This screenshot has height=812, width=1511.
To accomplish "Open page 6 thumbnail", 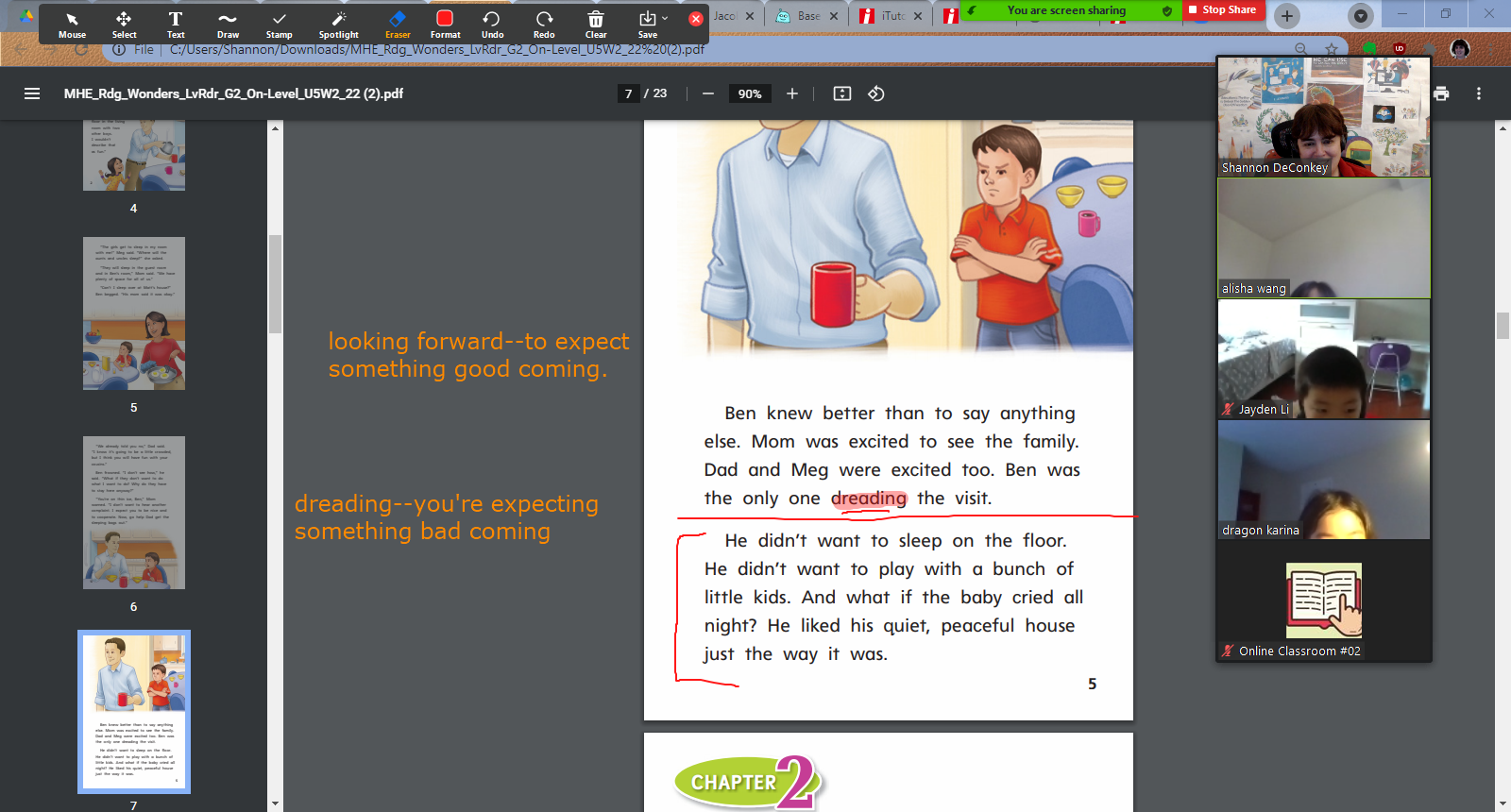I will [x=134, y=513].
